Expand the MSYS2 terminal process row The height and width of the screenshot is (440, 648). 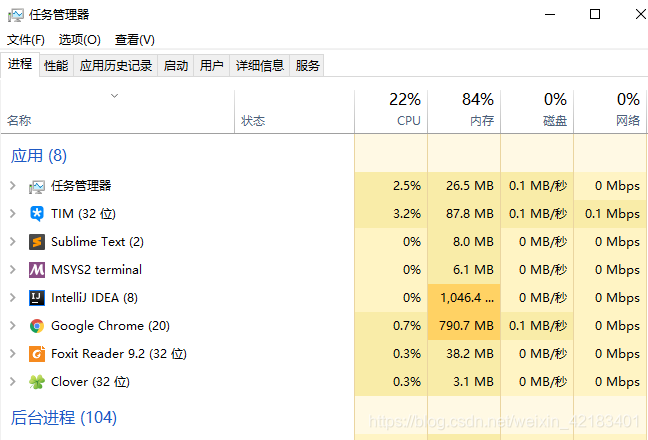tap(13, 270)
